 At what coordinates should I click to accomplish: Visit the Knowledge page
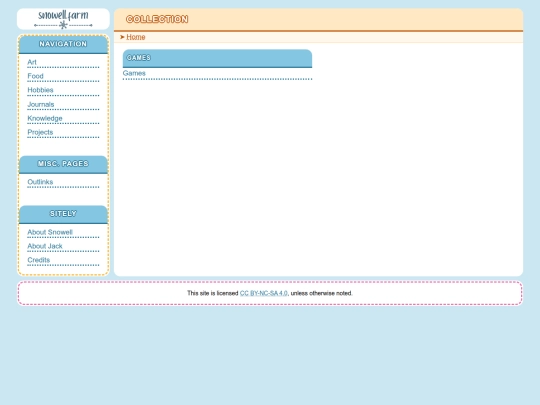(x=45, y=118)
